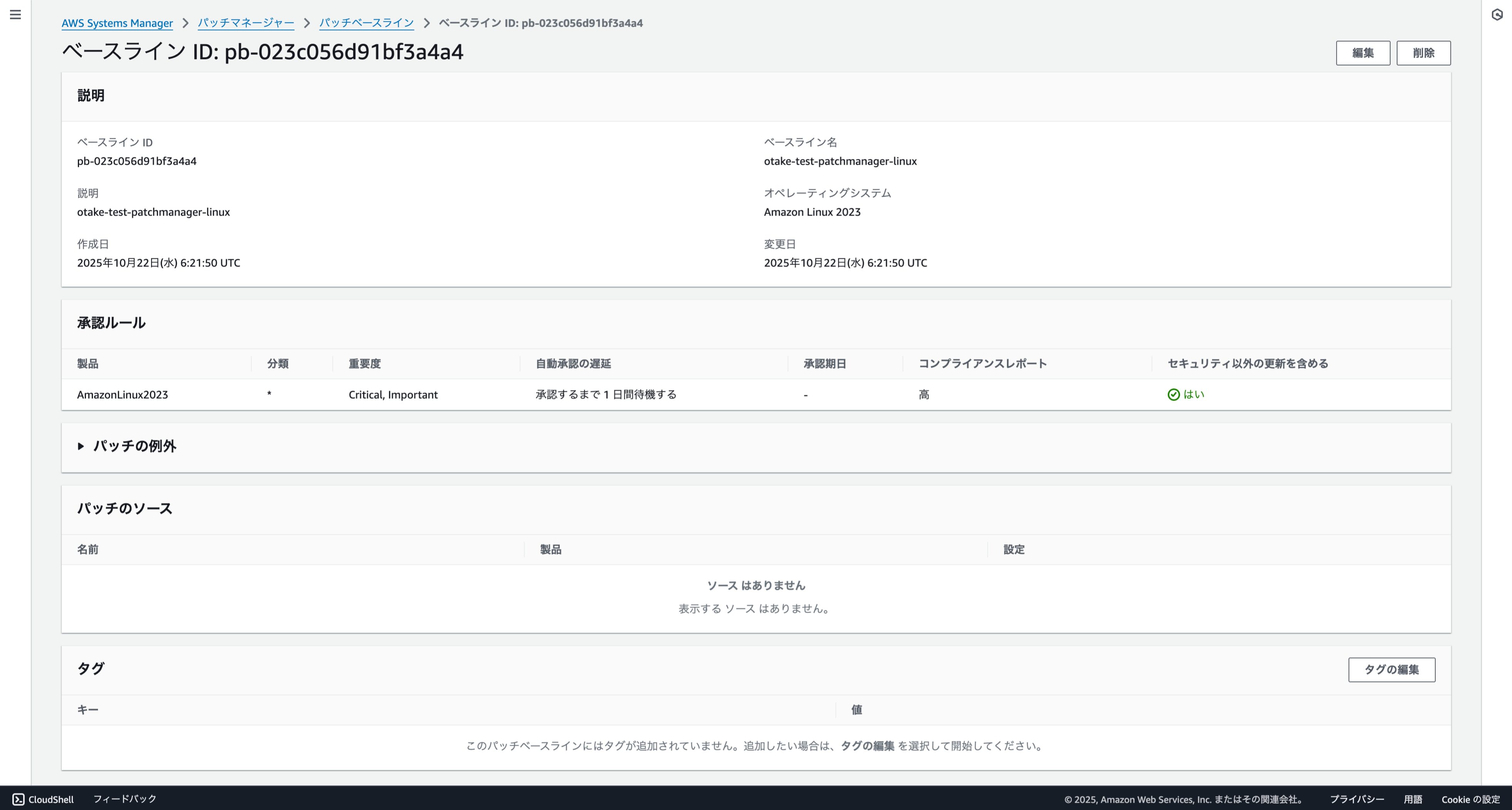This screenshot has width=1512, height=810.
Task: Click the hexagon help panel icon
Action: [1497, 15]
